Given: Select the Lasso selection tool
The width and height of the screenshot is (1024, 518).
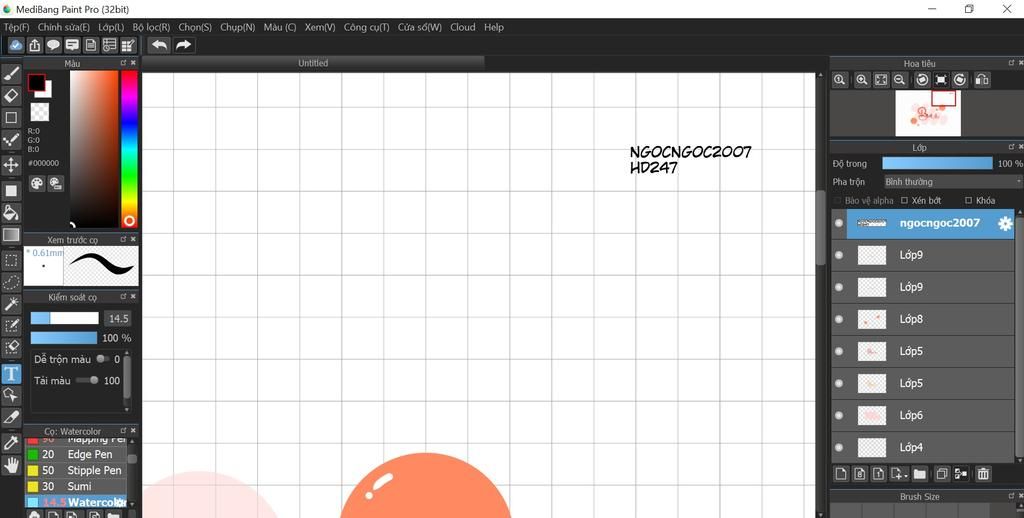Looking at the screenshot, I should (11, 282).
